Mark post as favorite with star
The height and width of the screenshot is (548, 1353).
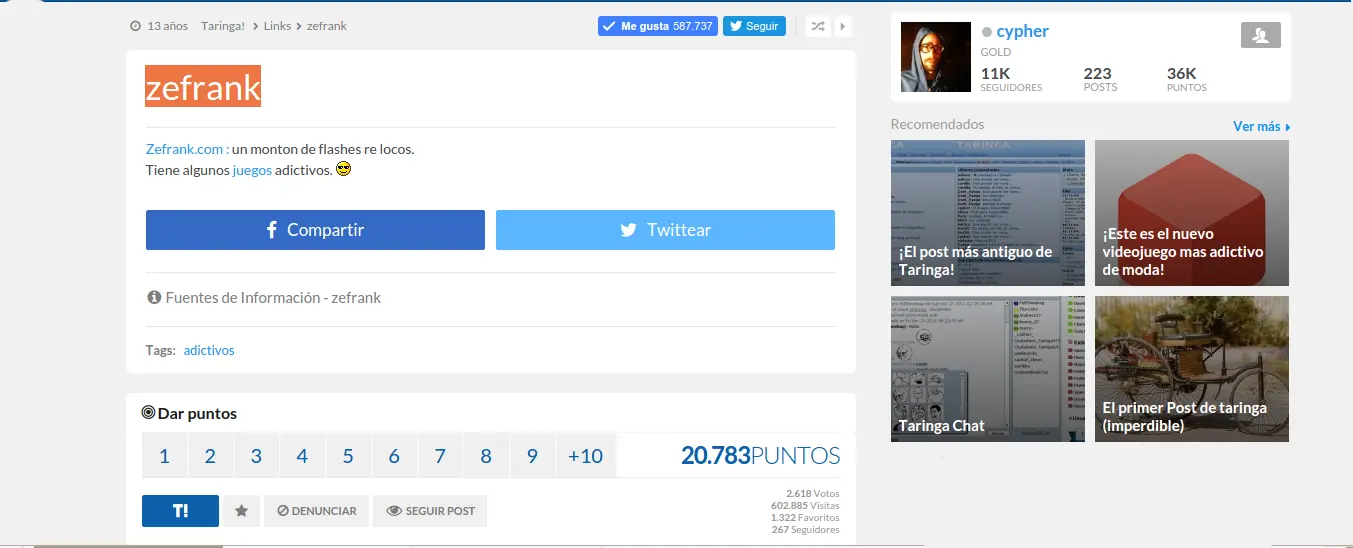[x=241, y=511]
